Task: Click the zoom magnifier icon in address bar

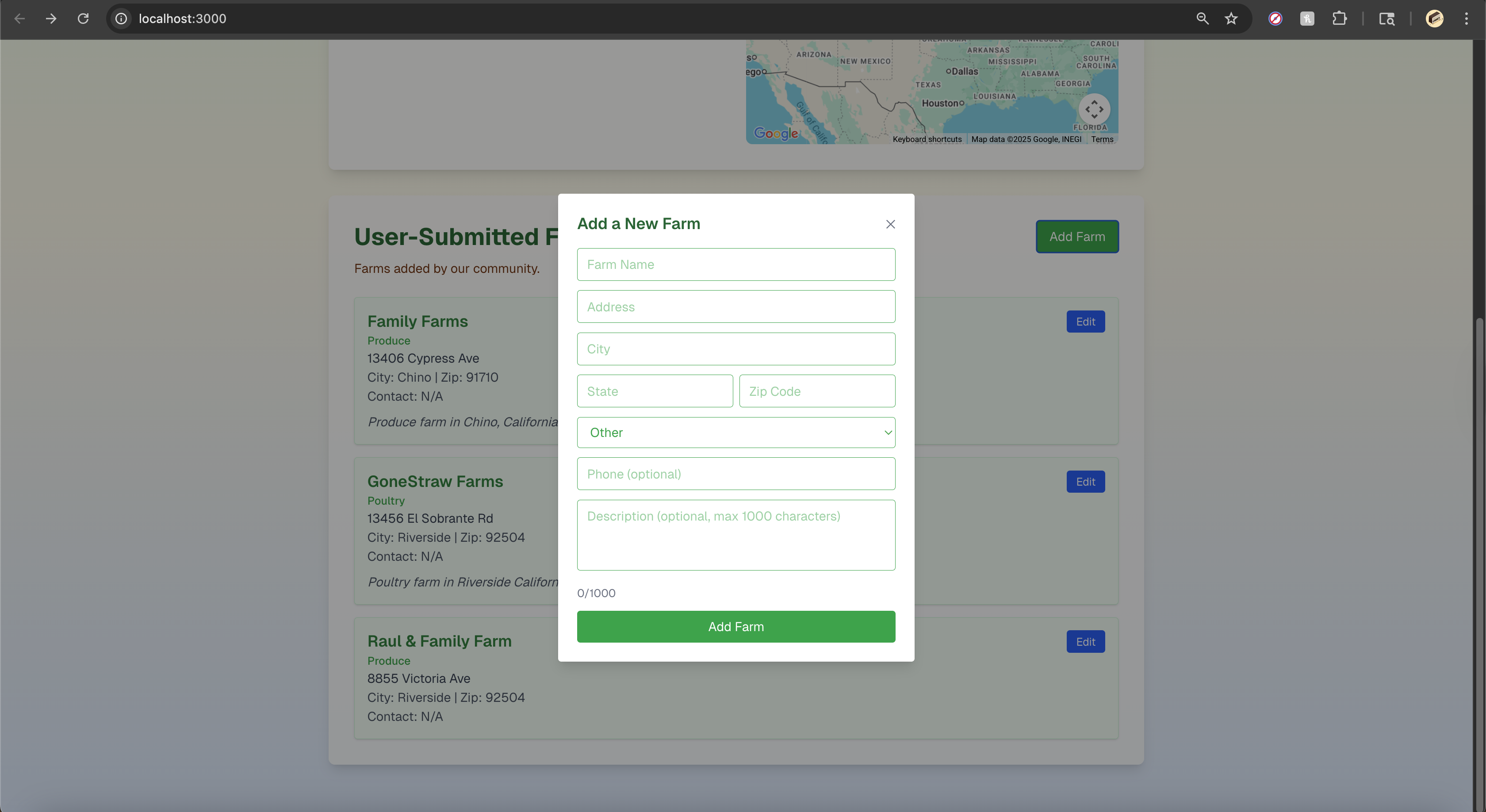Action: pyautogui.click(x=1202, y=19)
